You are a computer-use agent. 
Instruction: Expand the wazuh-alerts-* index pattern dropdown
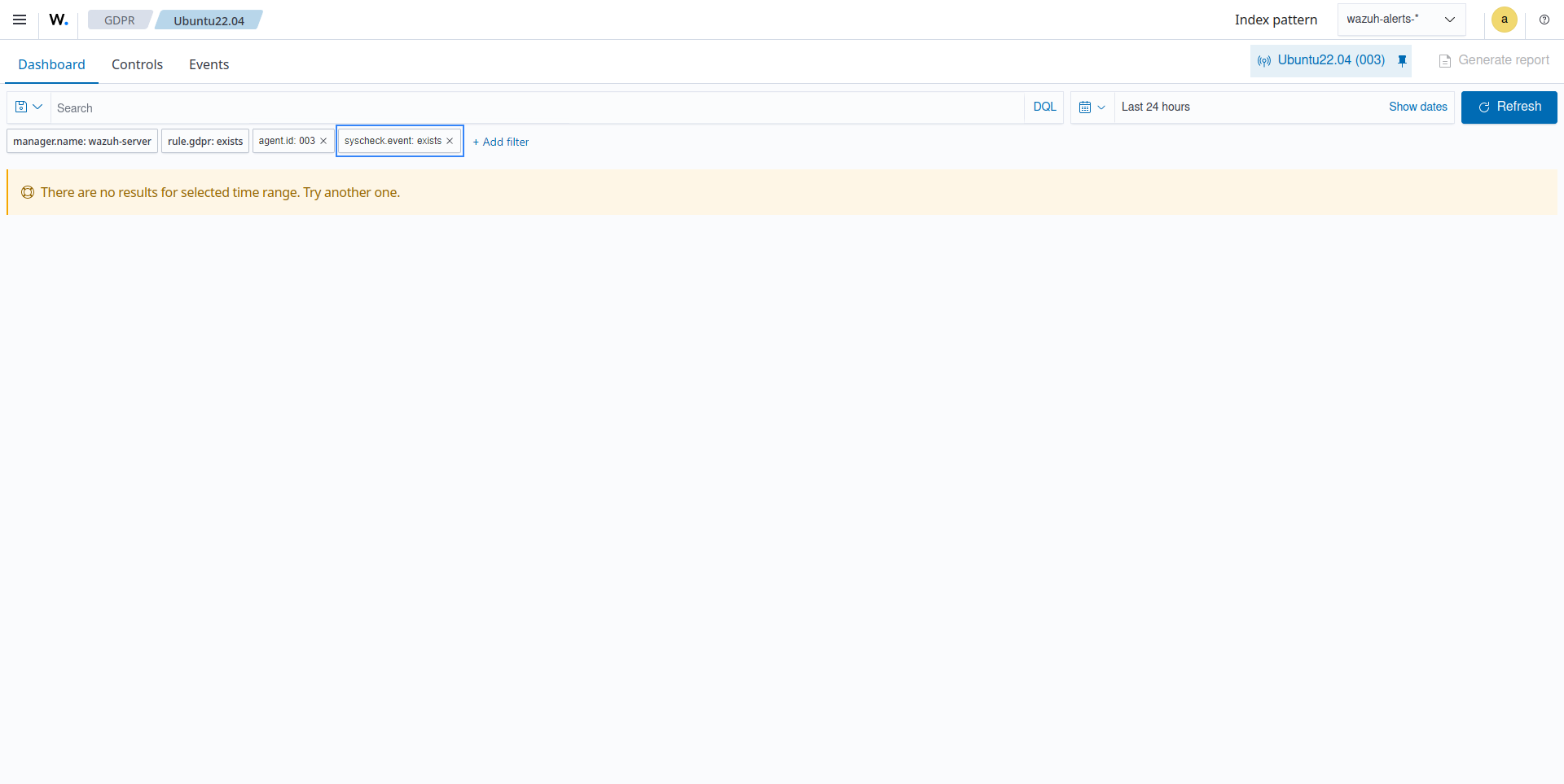point(1400,20)
